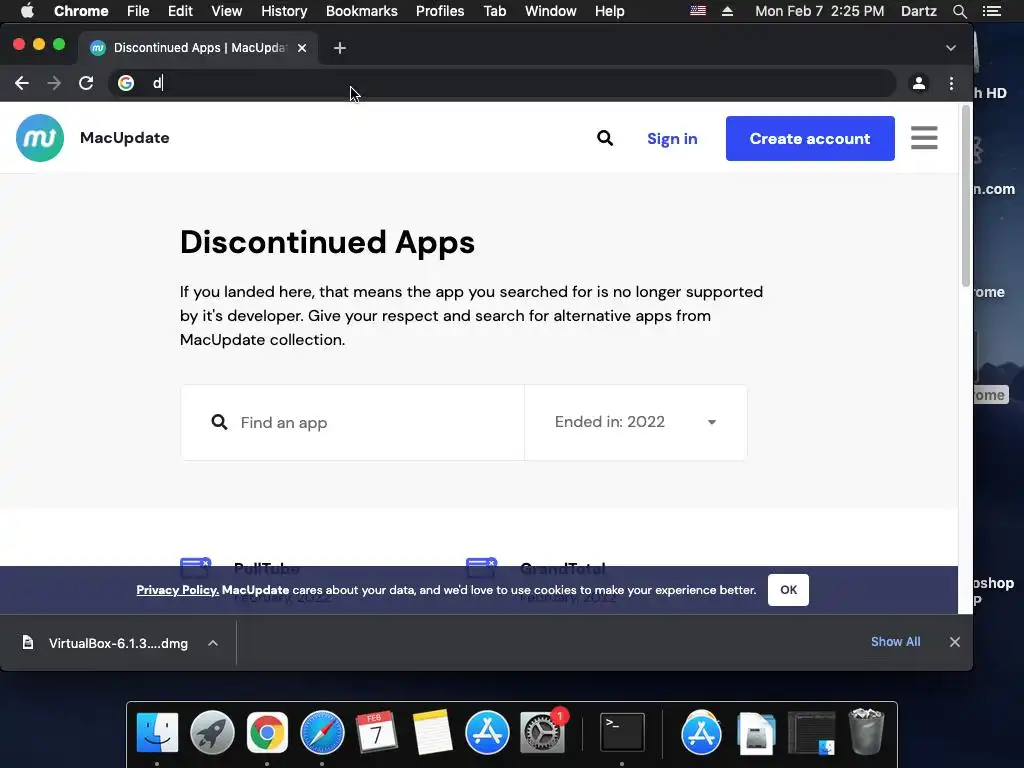Open the Bookmarks menu
1024x768 pixels.
[x=362, y=11]
